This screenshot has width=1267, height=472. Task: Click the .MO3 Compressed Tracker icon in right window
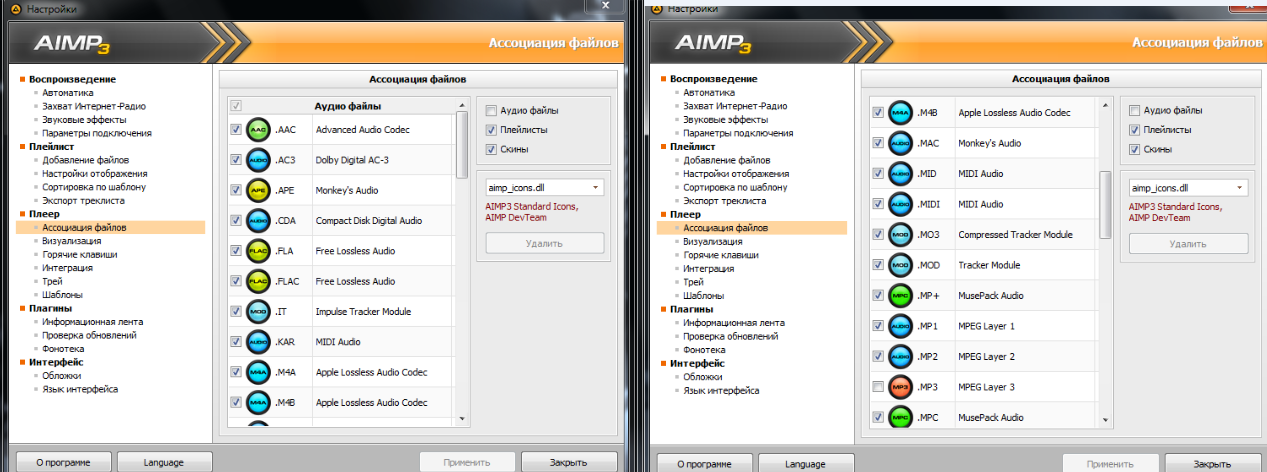click(x=901, y=234)
